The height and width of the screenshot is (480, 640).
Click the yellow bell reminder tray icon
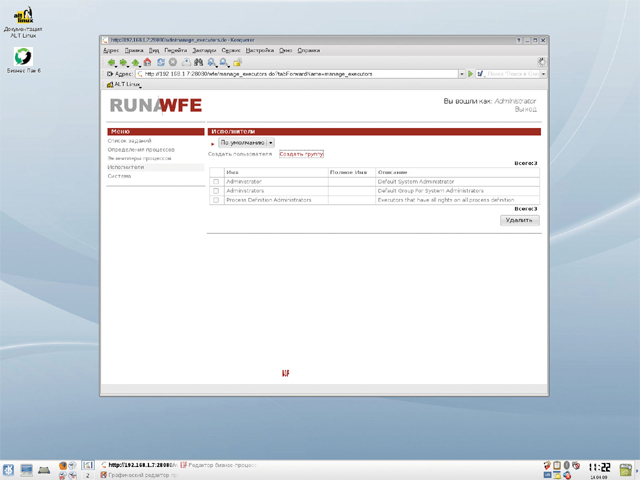tap(557, 475)
